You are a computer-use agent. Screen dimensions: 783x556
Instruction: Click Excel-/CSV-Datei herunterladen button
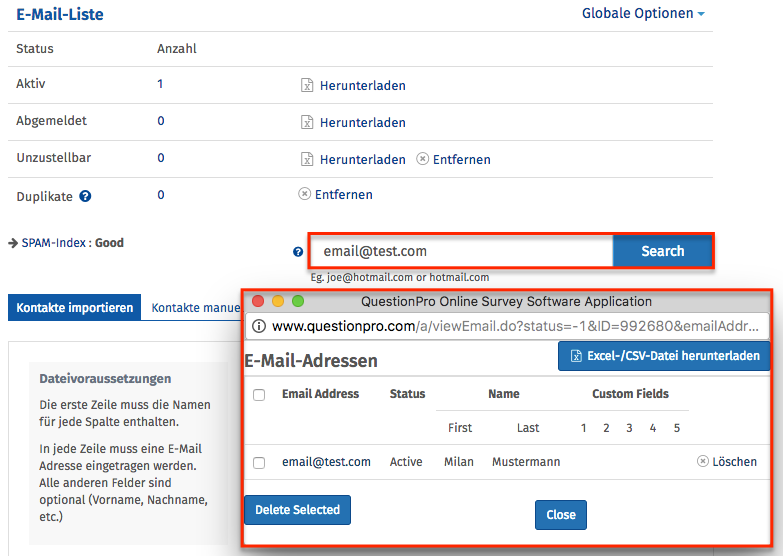point(664,356)
